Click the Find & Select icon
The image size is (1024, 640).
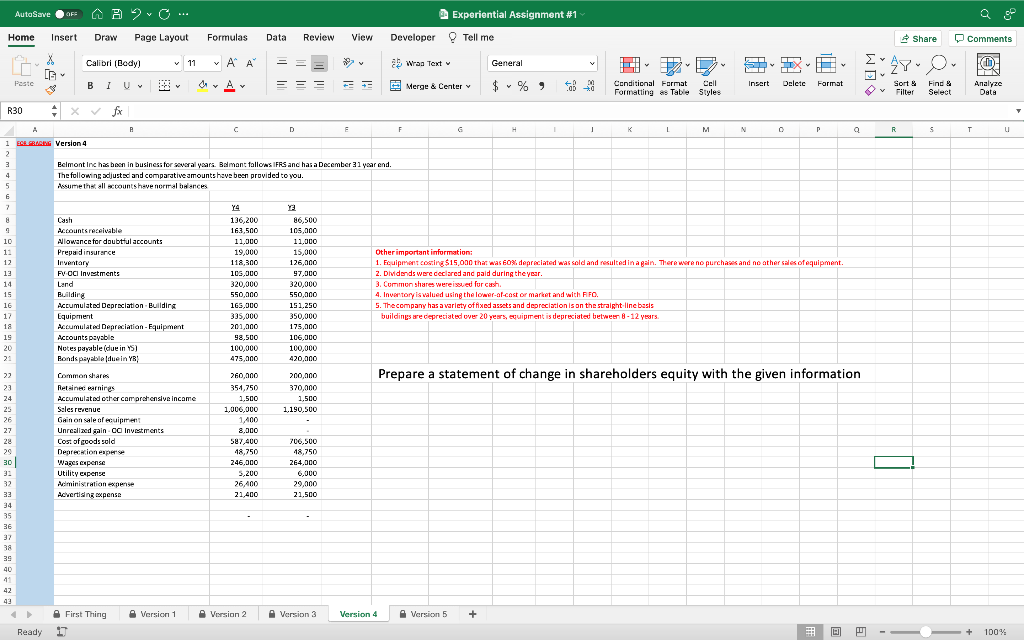940,75
